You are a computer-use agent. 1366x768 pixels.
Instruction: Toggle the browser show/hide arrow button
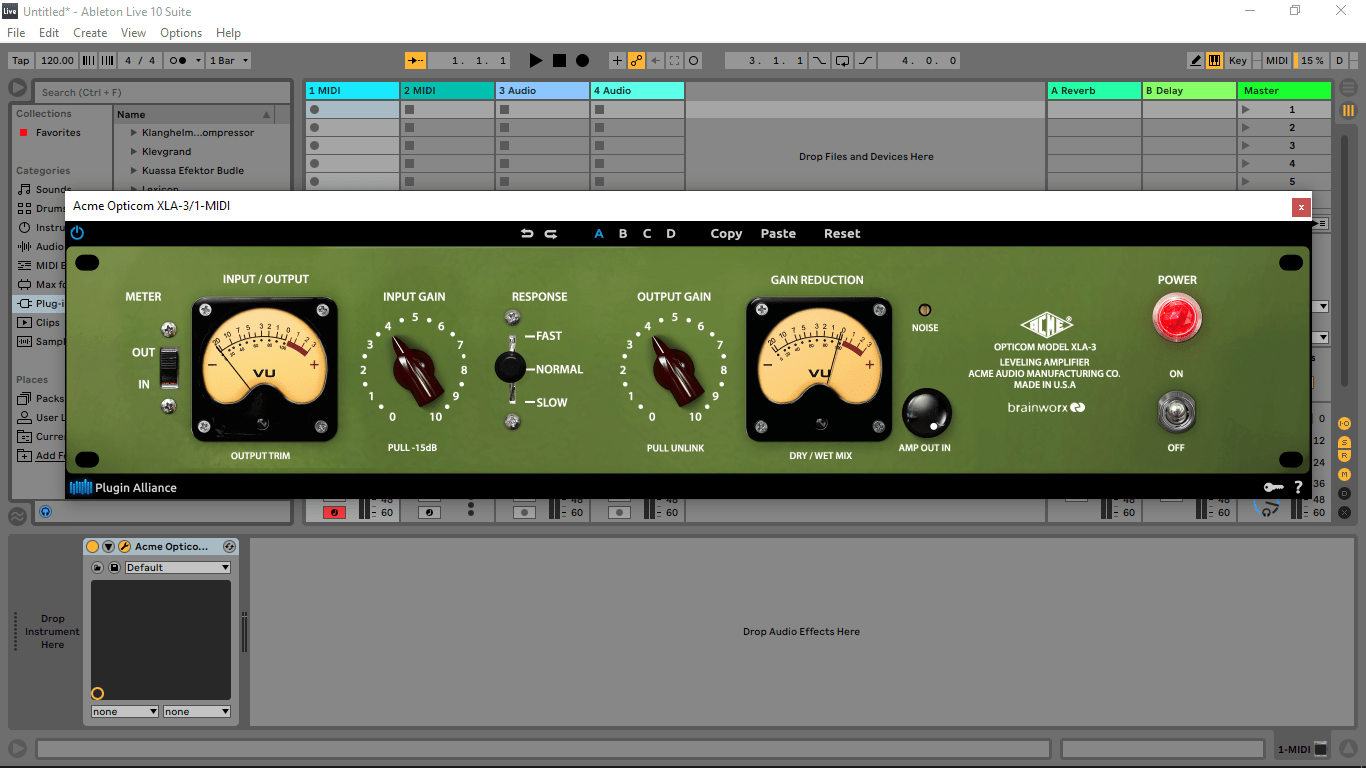click(x=17, y=88)
